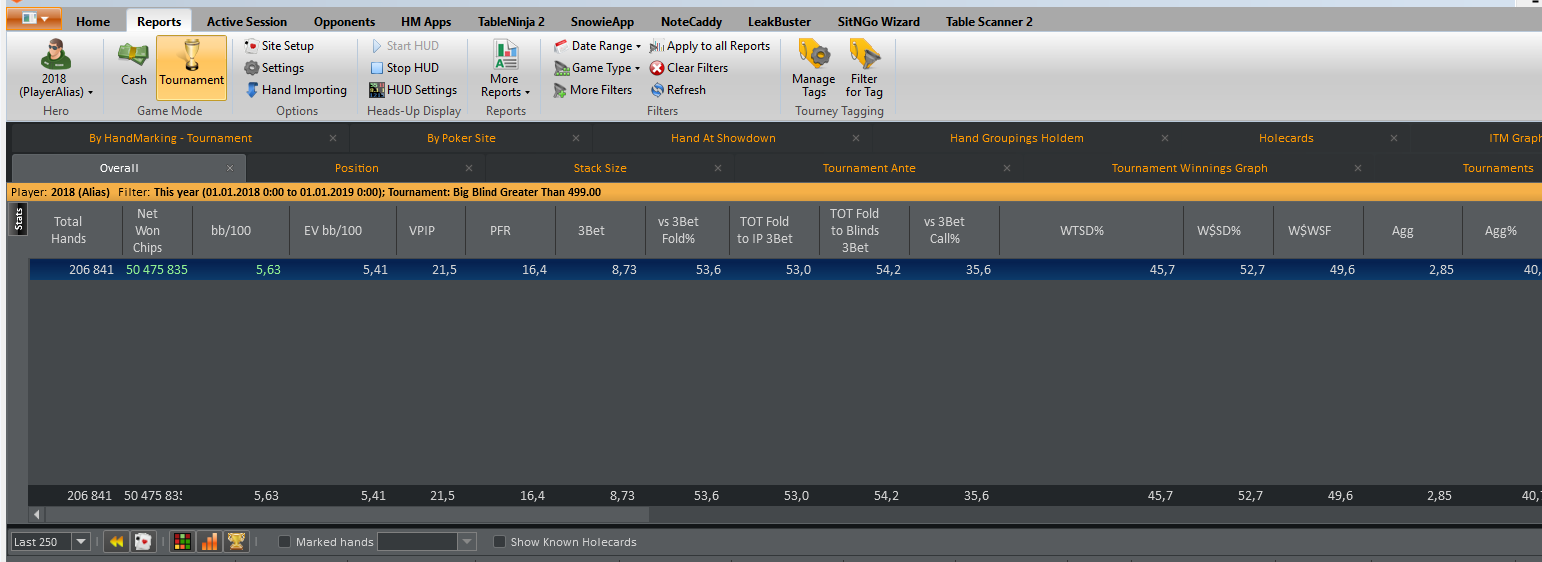Select the data row with 206 841 hands

785,270
